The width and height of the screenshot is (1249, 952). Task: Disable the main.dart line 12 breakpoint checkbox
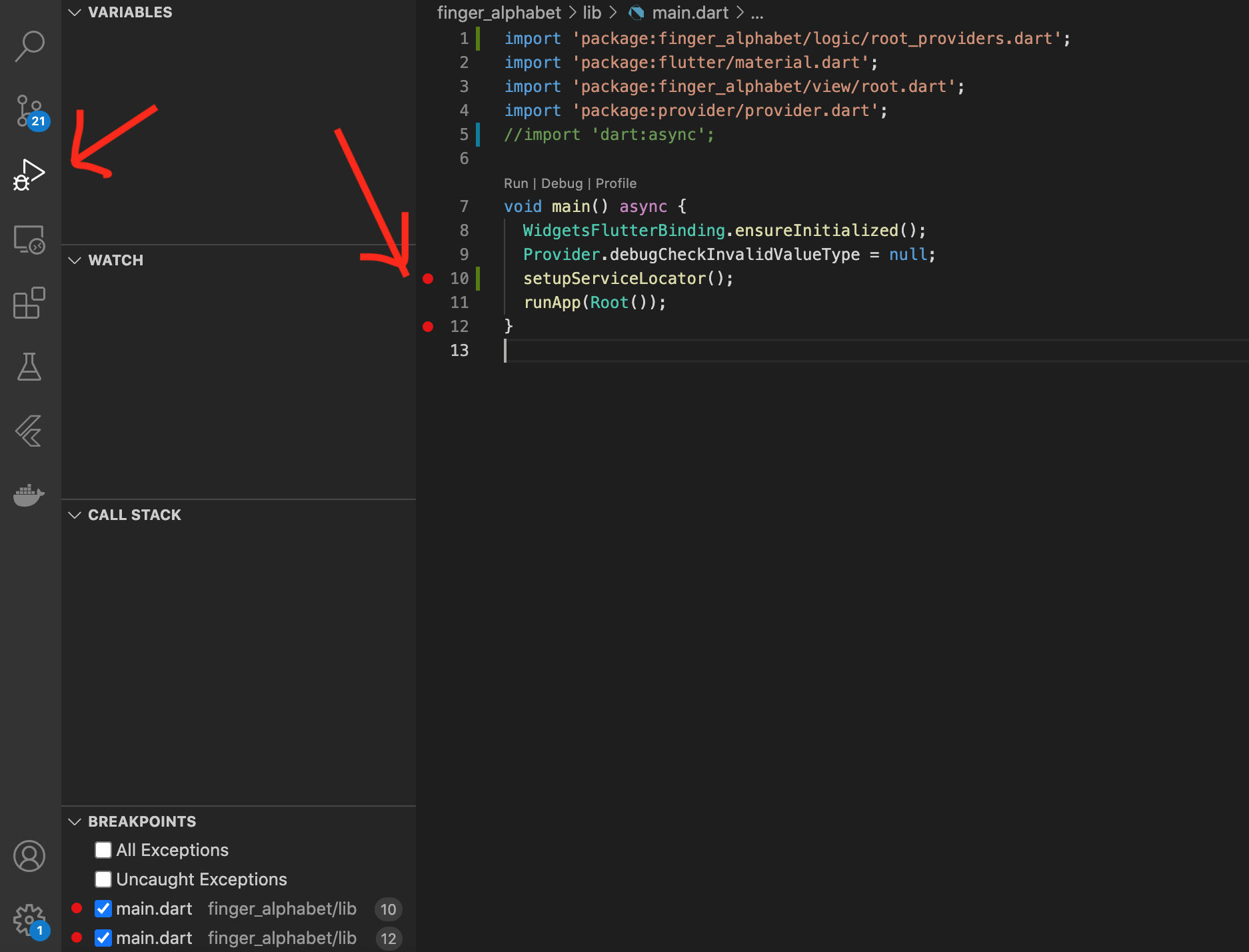(103, 938)
